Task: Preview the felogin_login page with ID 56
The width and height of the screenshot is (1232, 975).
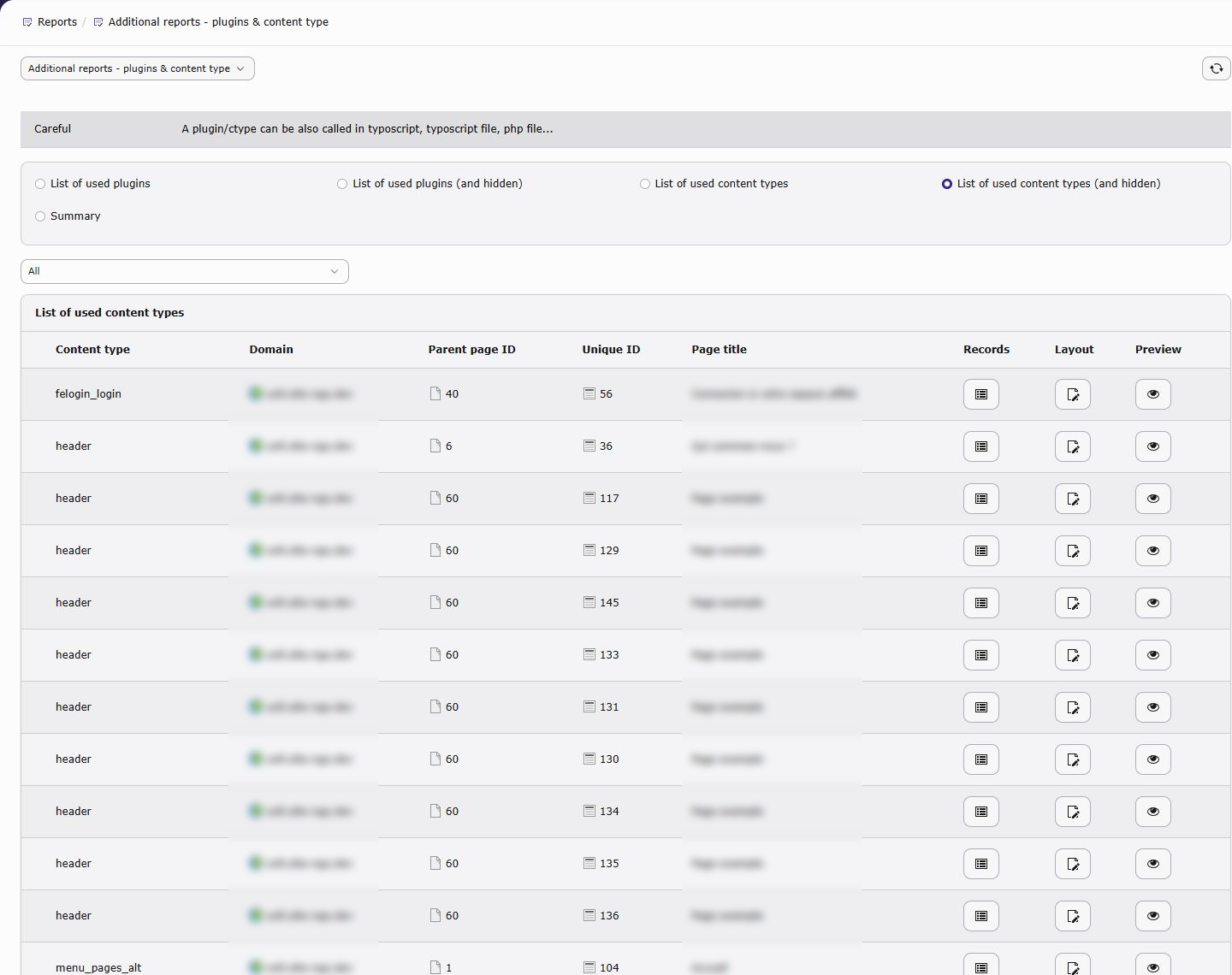Action: pyautogui.click(x=1153, y=394)
